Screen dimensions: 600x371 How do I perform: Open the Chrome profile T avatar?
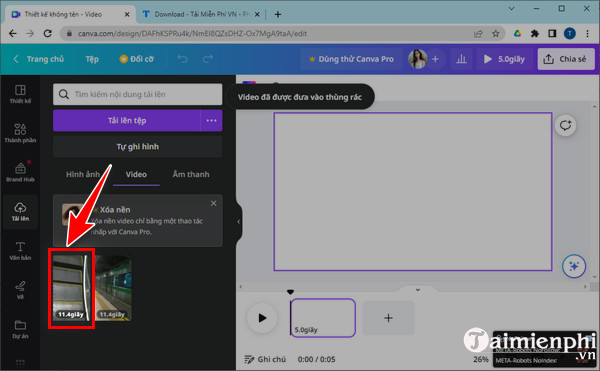(x=569, y=34)
